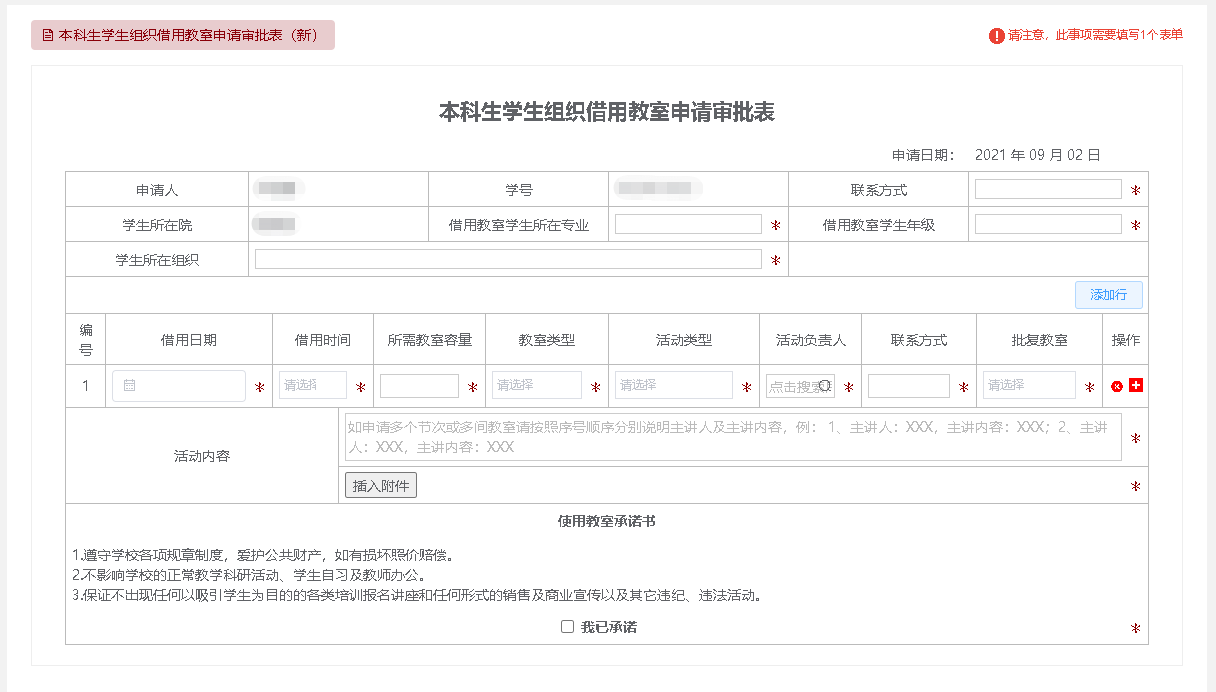
Task: Click the document icon in form tab
Action: click(x=47, y=35)
